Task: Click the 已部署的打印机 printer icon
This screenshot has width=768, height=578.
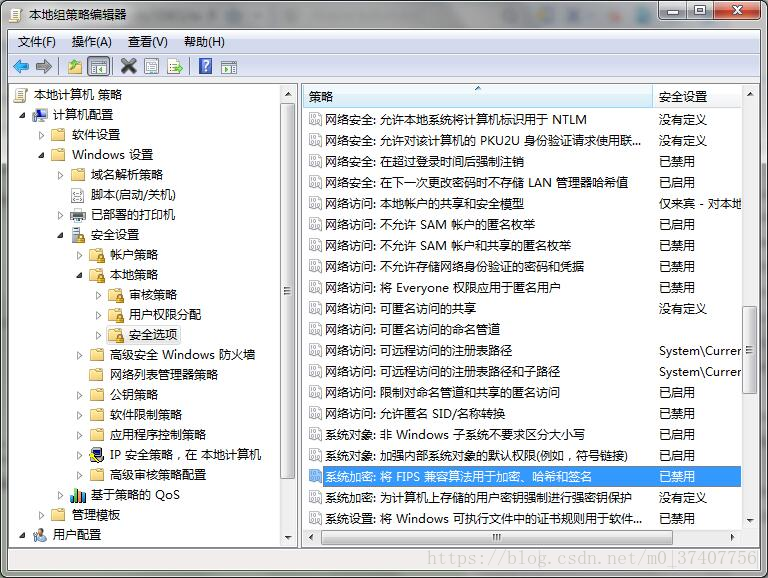Action: [x=78, y=215]
